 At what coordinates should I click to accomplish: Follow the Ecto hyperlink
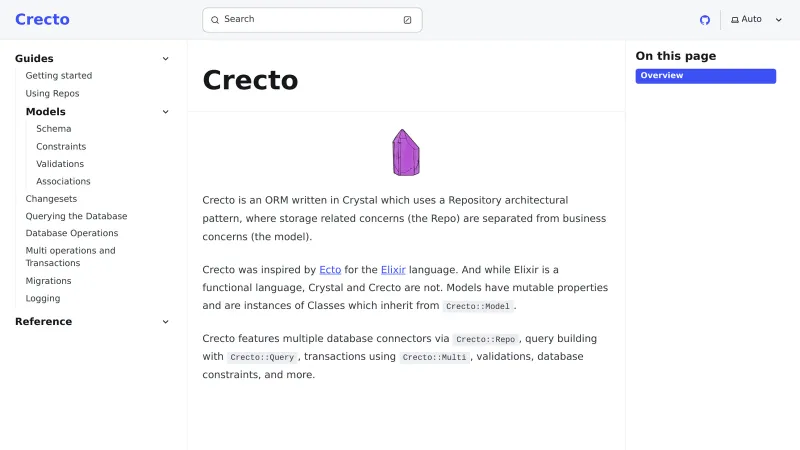330,270
